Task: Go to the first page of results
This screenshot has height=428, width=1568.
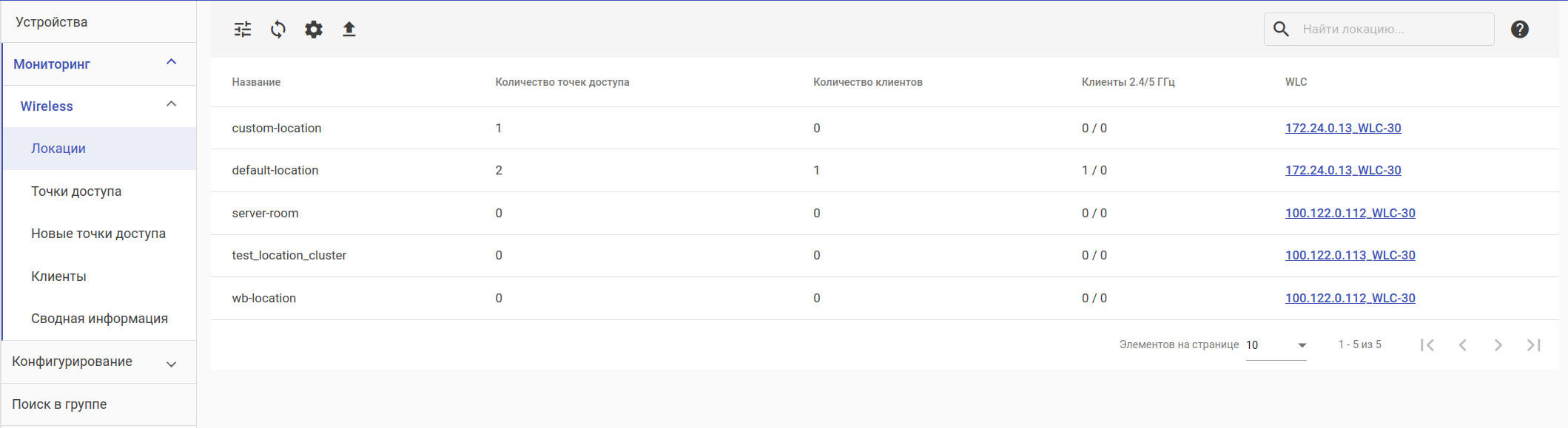Action: 1427,345
